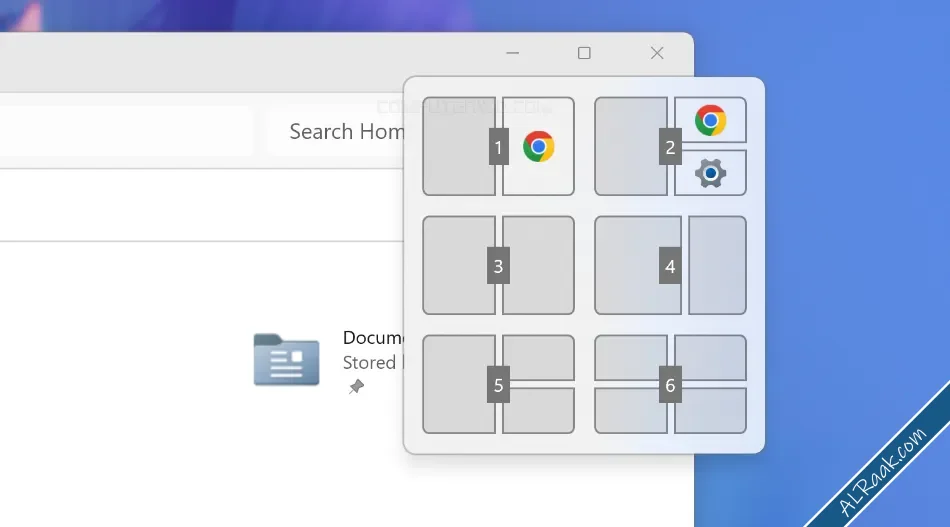Screen dimensions: 950x527
Task: Snap window to left zone of layout 2
Action: pyautogui.click(x=631, y=147)
